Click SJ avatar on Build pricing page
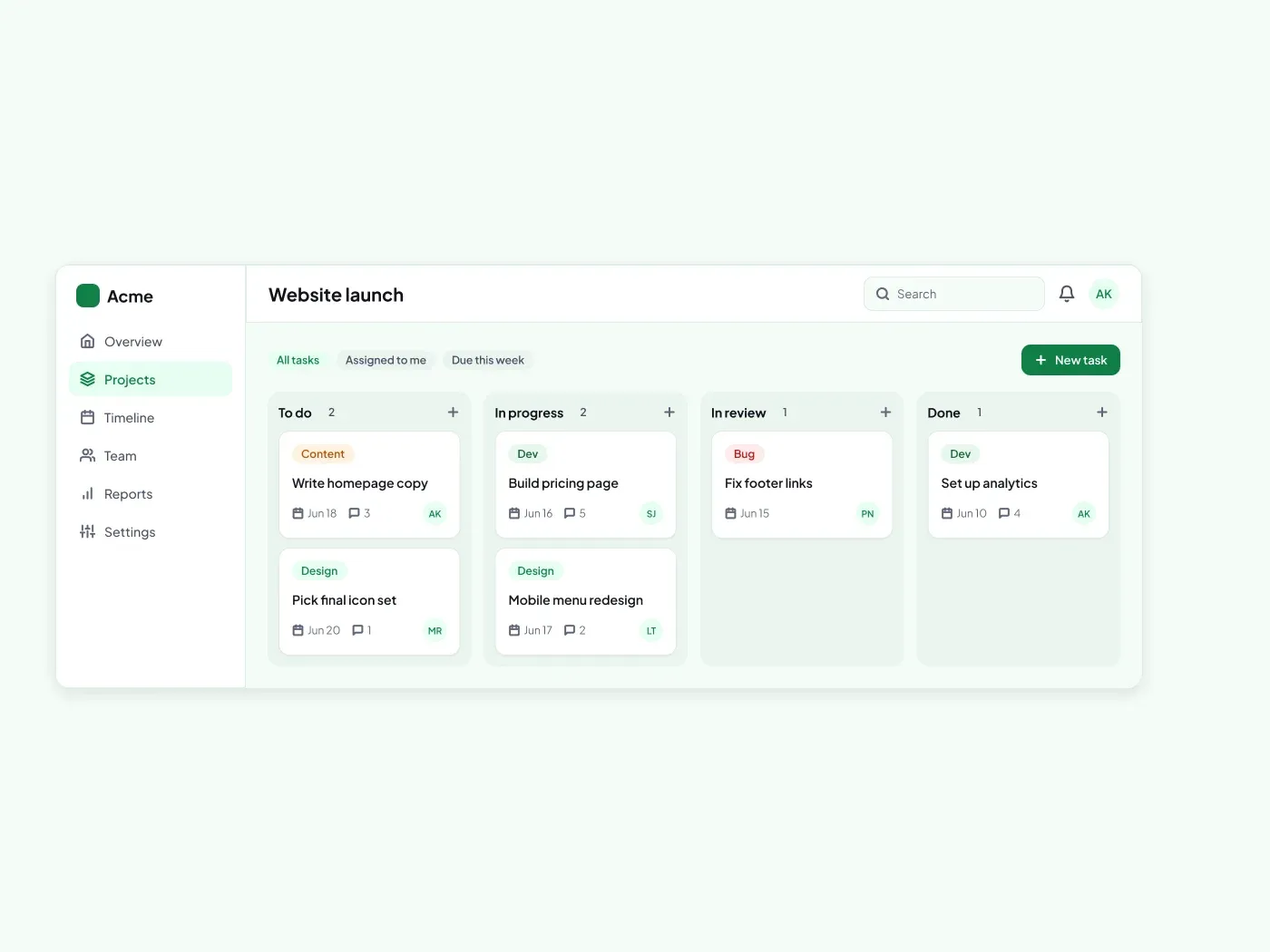Image resolution: width=1270 pixels, height=952 pixels. click(x=651, y=514)
